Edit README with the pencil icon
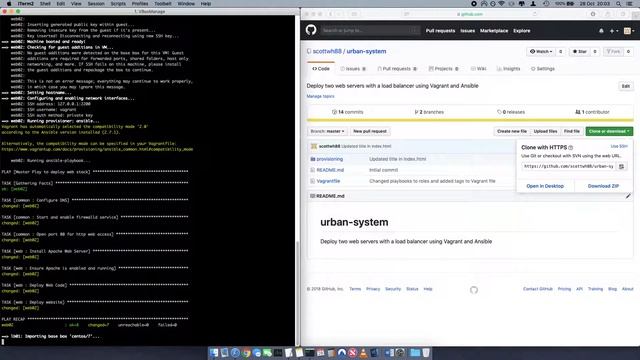The height and width of the screenshot is (360, 640). (628, 196)
